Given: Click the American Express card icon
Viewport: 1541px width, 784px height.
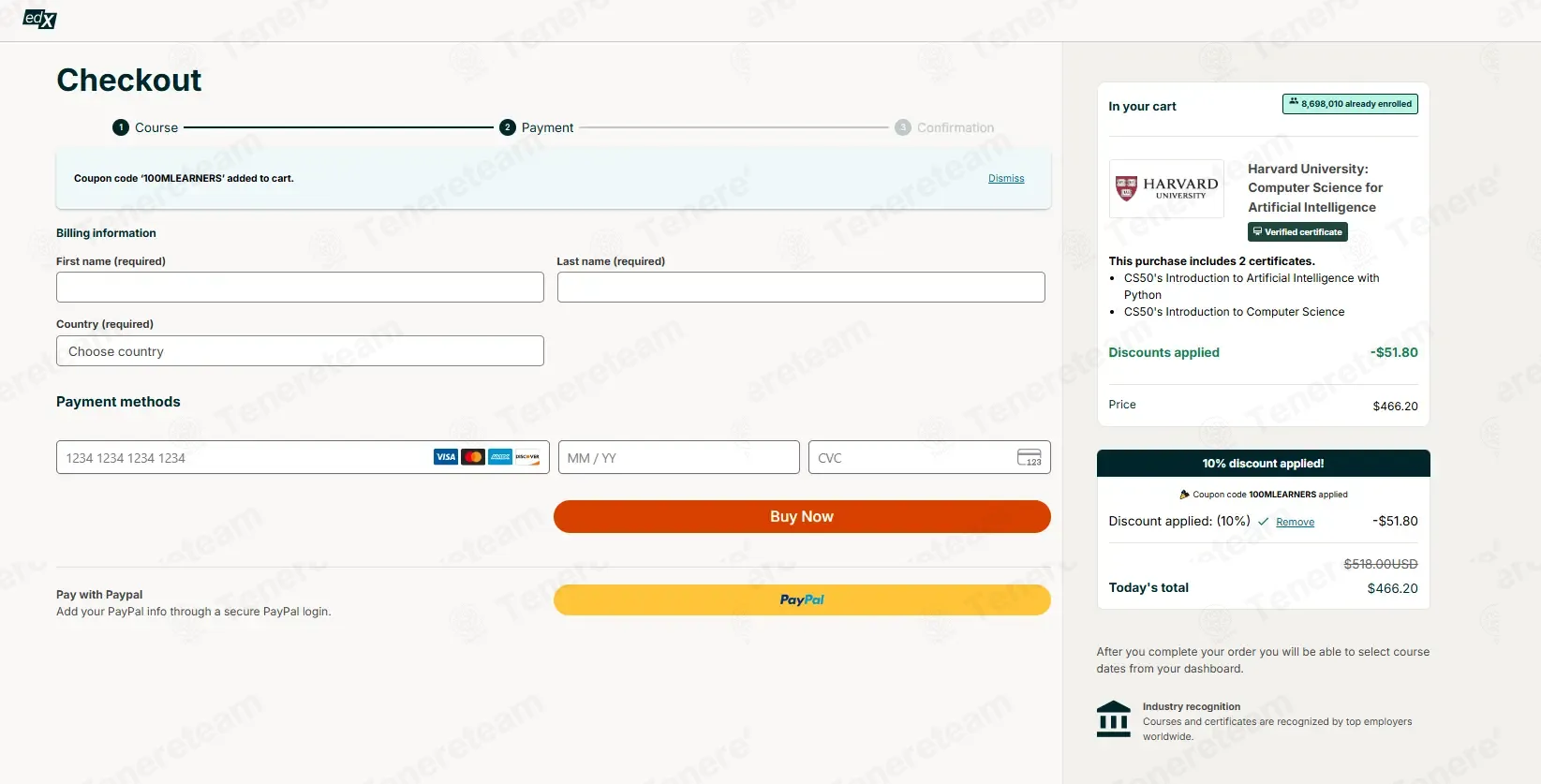Looking at the screenshot, I should click(500, 457).
